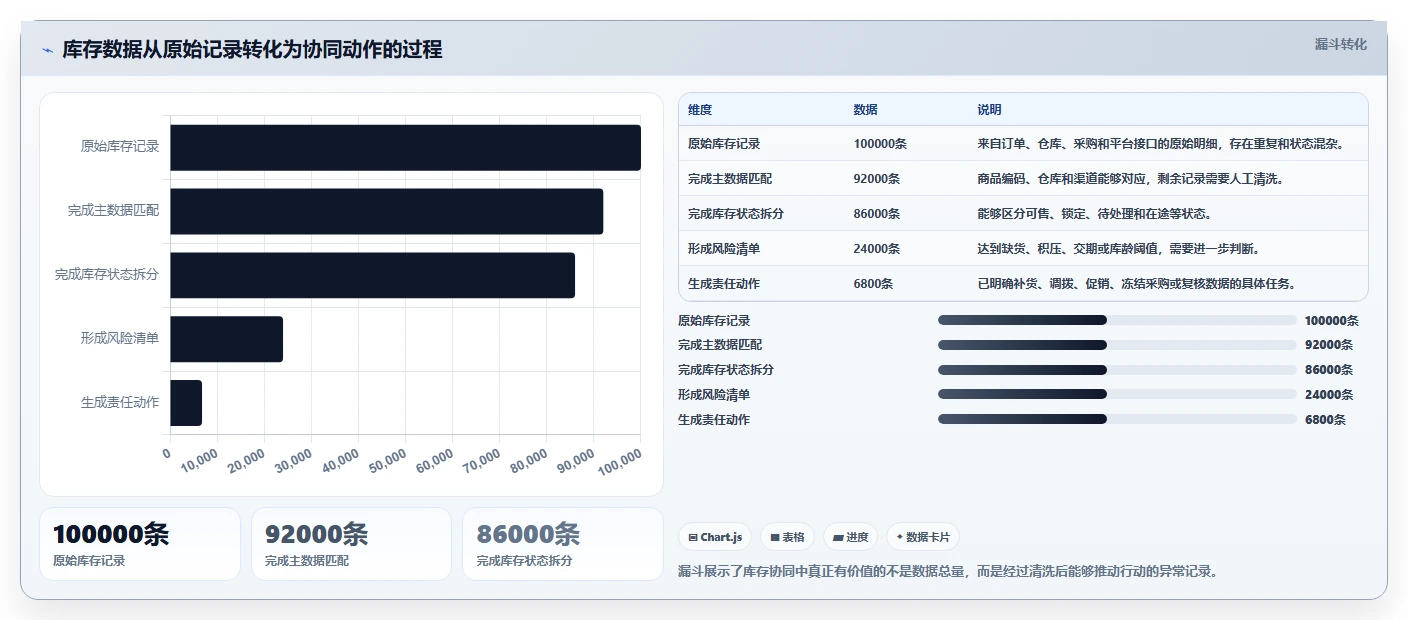Image resolution: width=1408 pixels, height=620 pixels.
Task: Click the 原始库存记录 bar in the chart
Action: point(405,147)
